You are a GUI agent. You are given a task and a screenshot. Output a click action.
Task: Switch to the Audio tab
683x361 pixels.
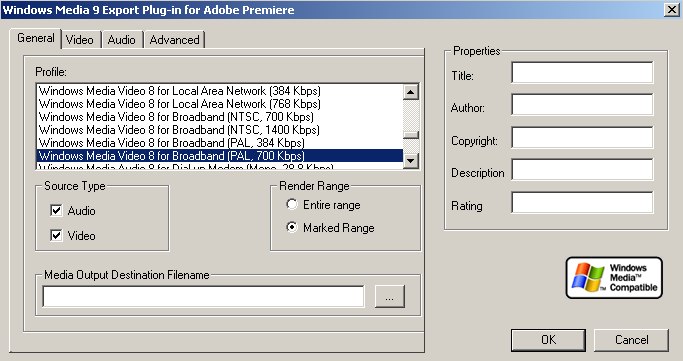(122, 40)
